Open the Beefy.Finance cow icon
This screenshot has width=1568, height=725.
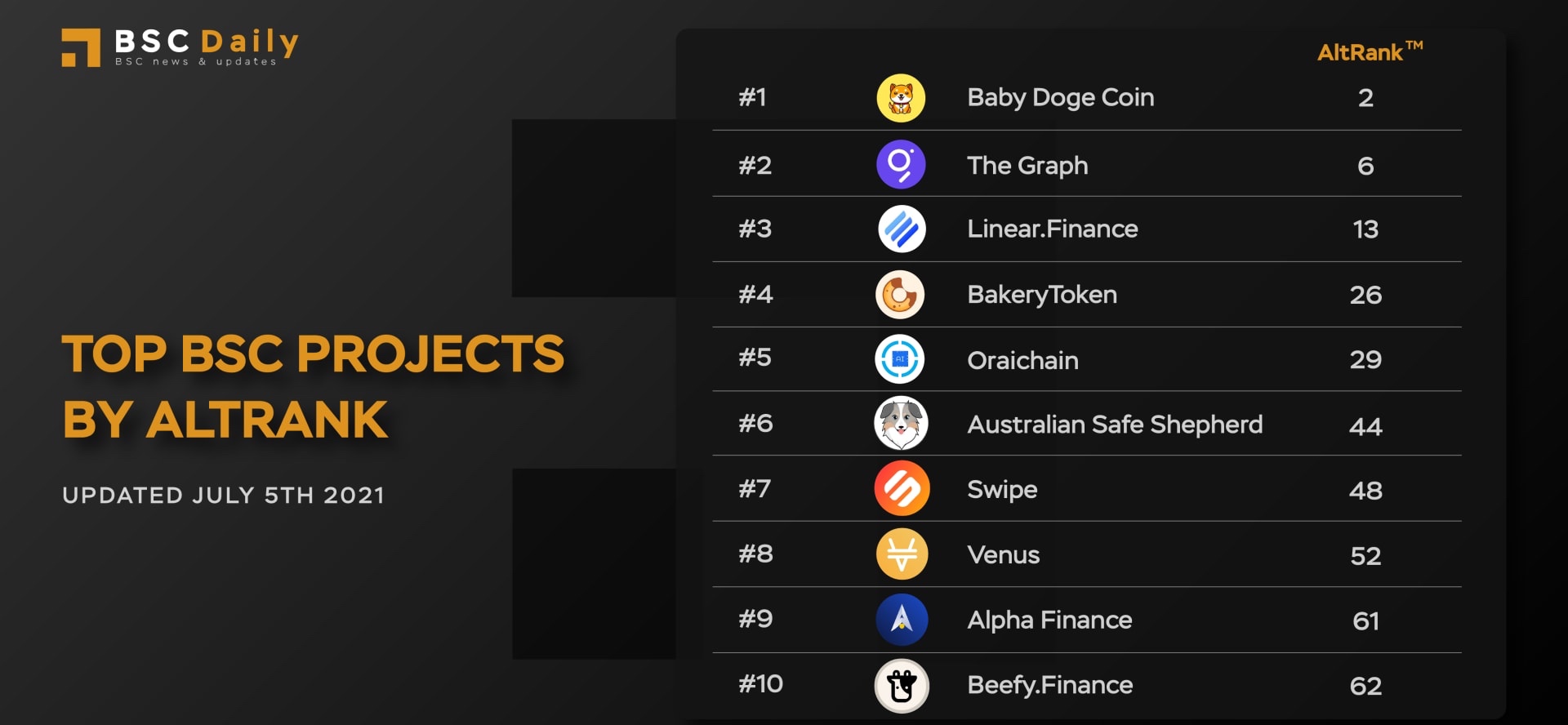point(902,686)
